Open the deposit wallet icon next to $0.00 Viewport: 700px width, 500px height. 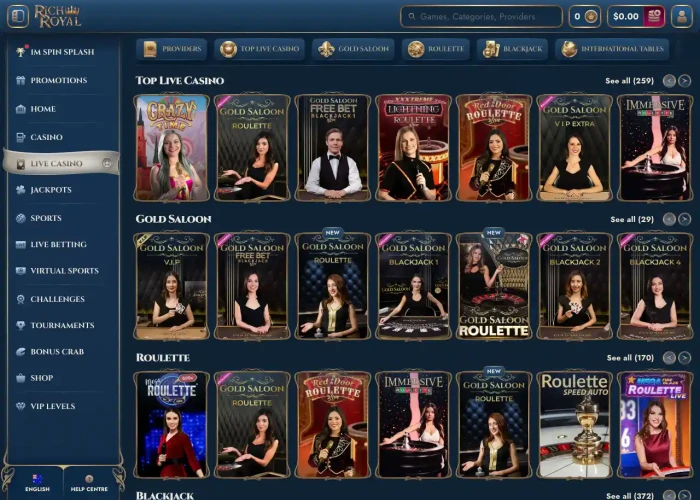point(654,17)
